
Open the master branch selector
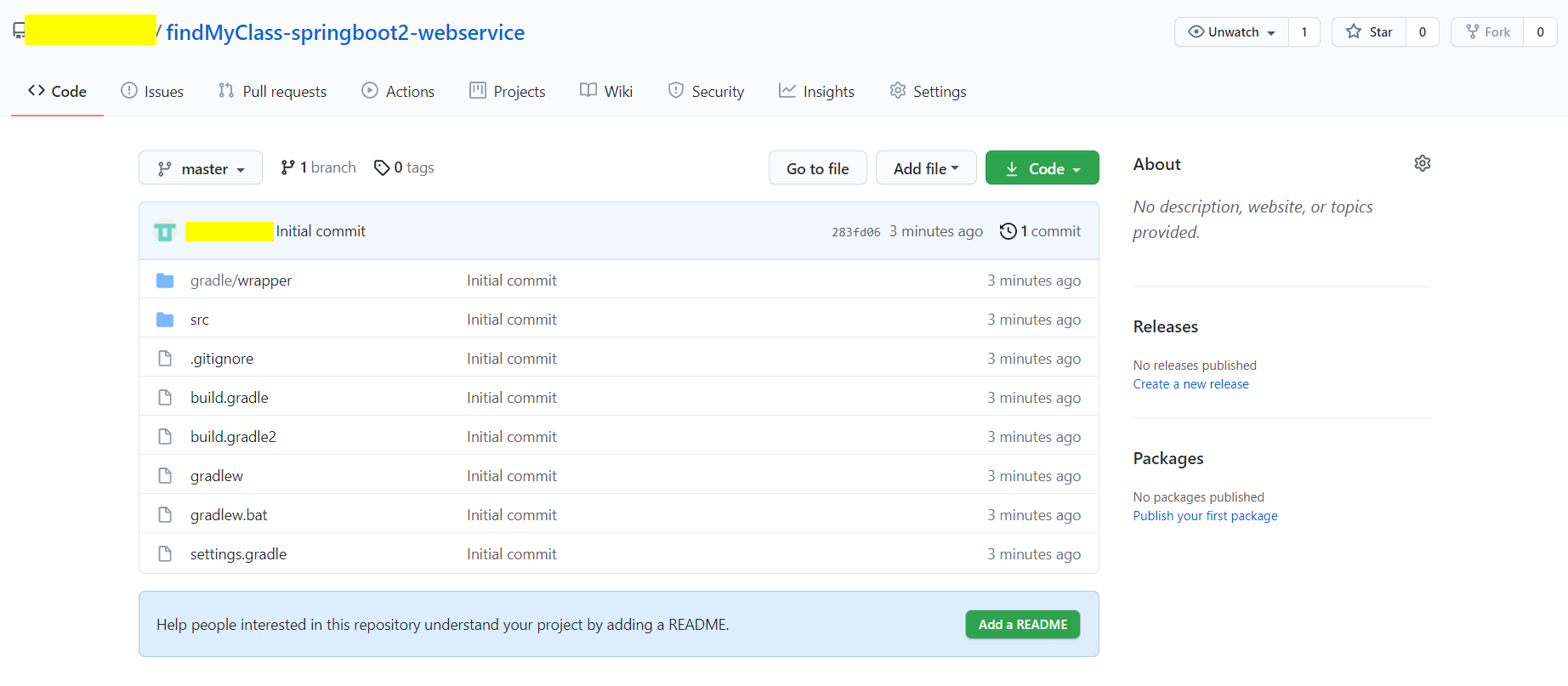point(201,168)
